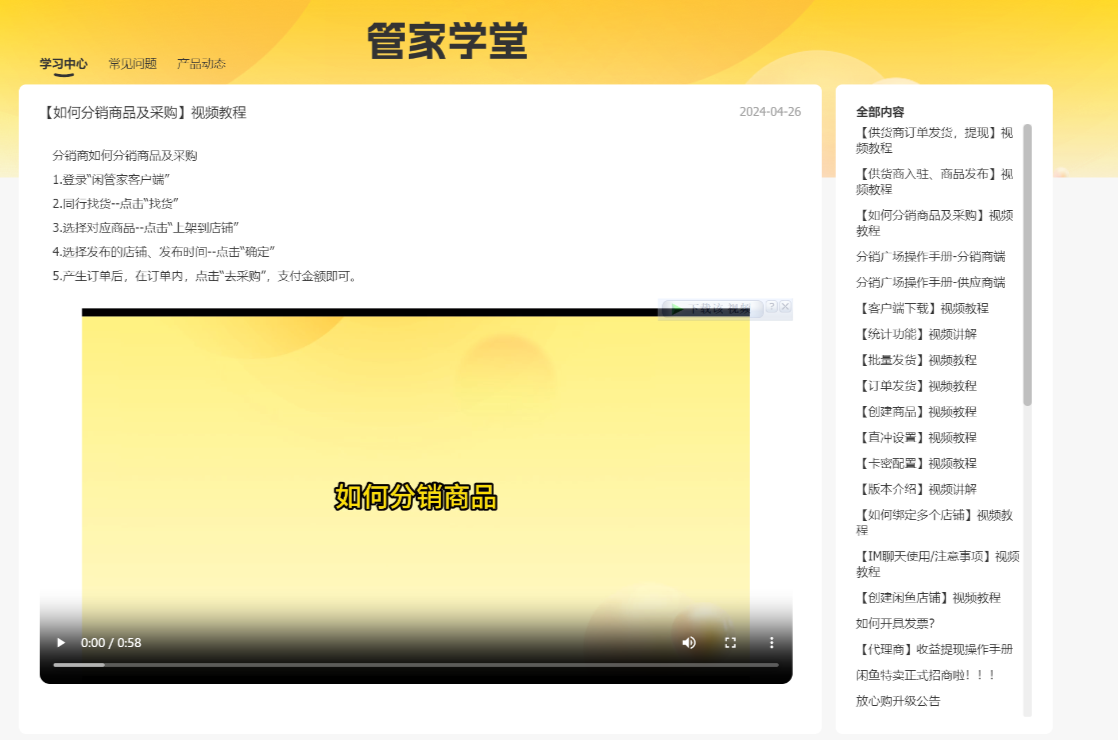Select 放心购升级公告 in sidebar
The width and height of the screenshot is (1118, 740).
click(898, 701)
